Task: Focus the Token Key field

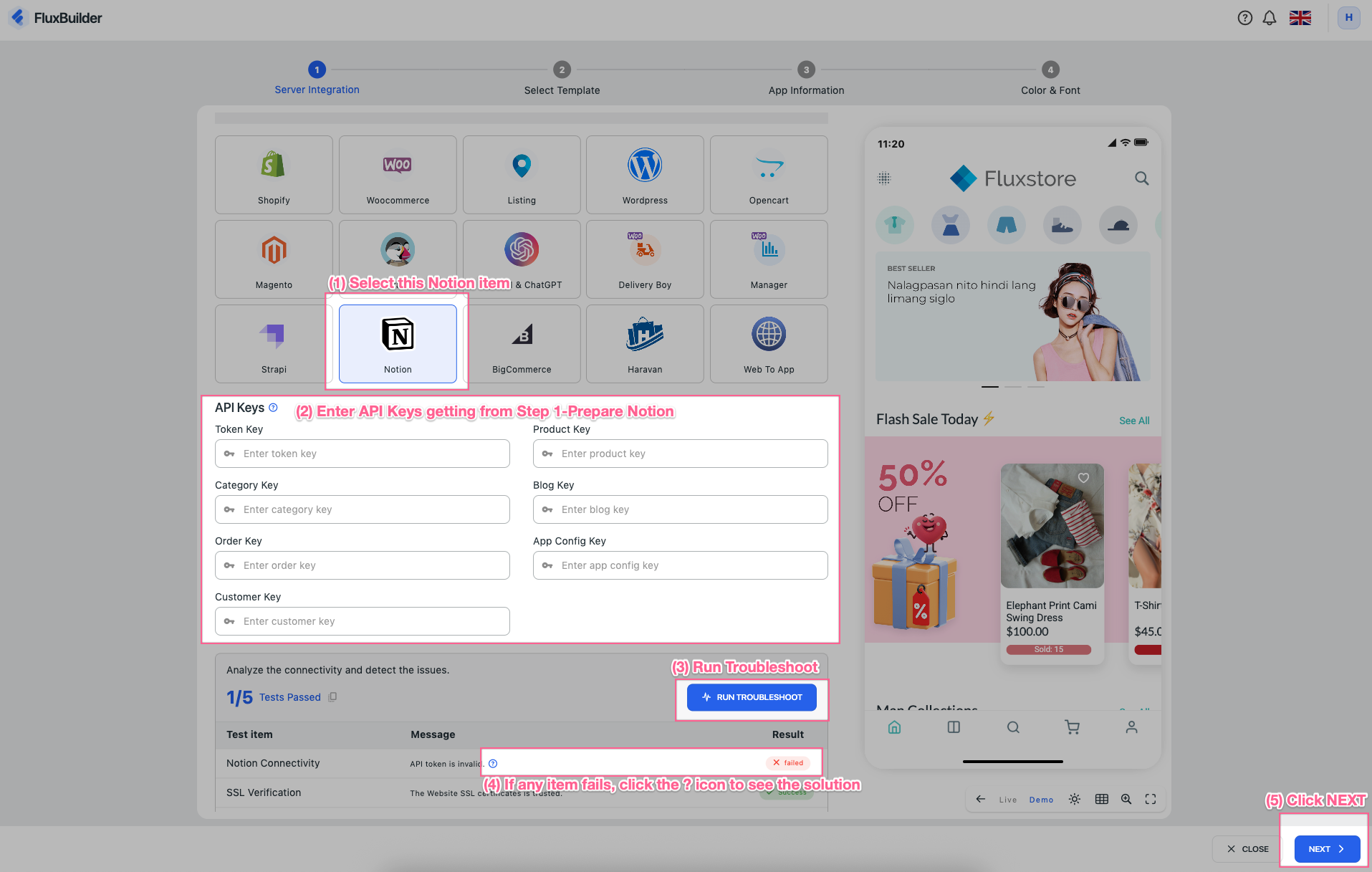Action: [x=363, y=454]
